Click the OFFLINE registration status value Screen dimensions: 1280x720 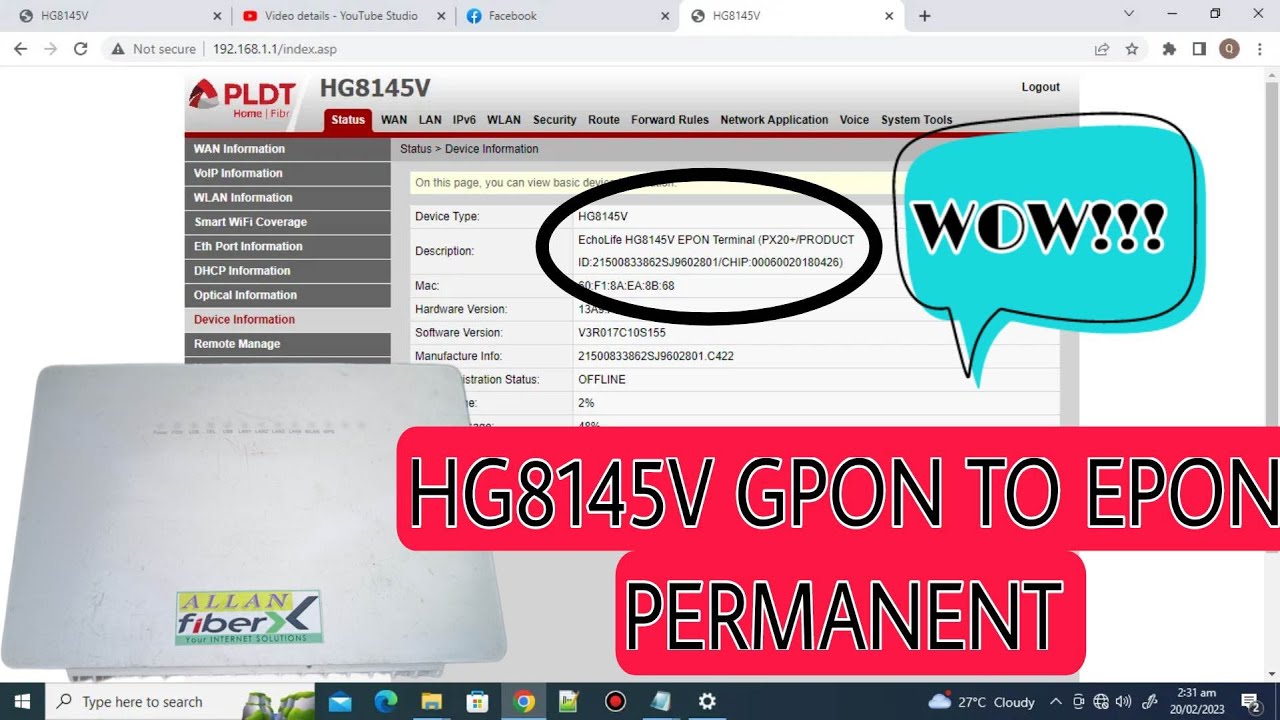pos(602,380)
